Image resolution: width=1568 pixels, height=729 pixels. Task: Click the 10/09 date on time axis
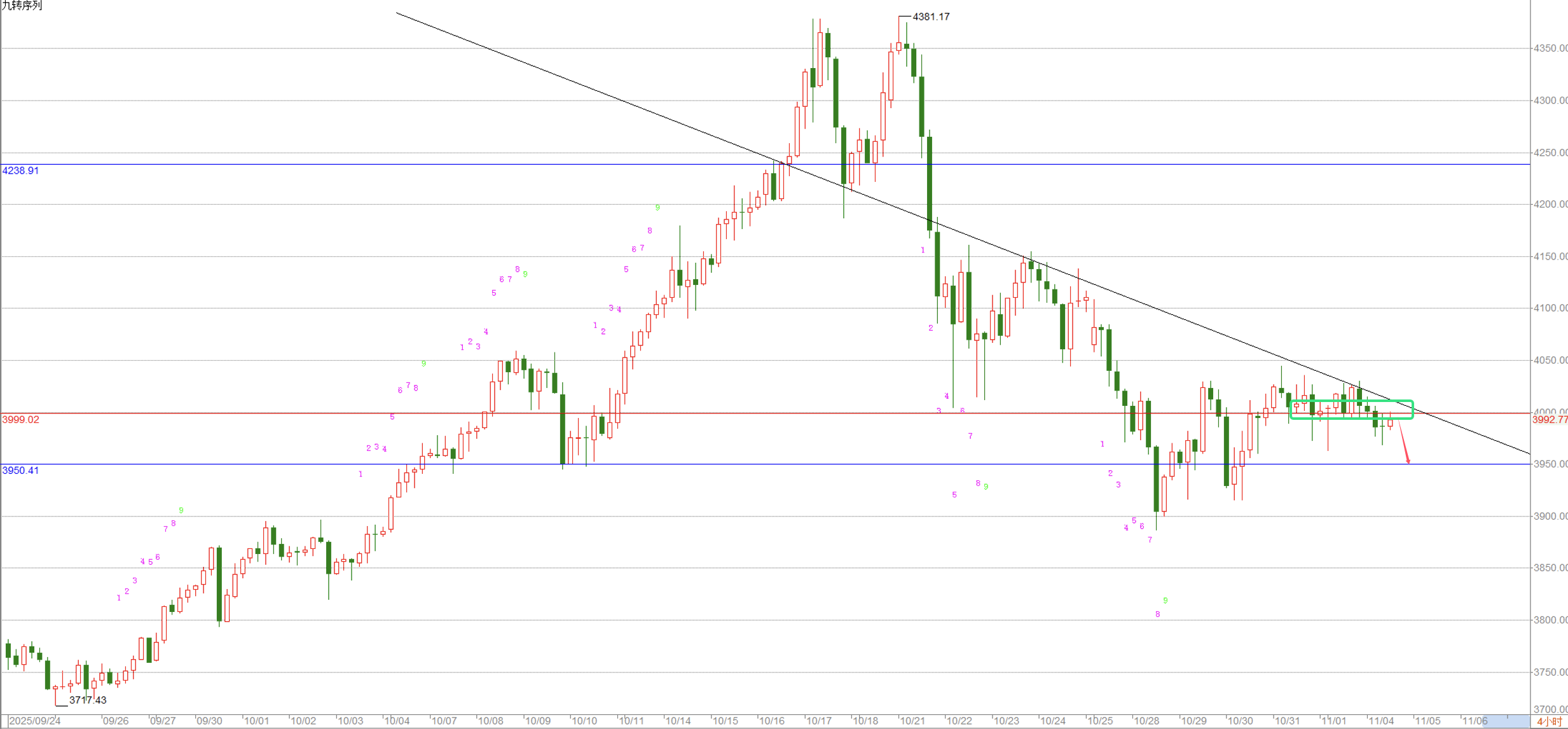(537, 721)
